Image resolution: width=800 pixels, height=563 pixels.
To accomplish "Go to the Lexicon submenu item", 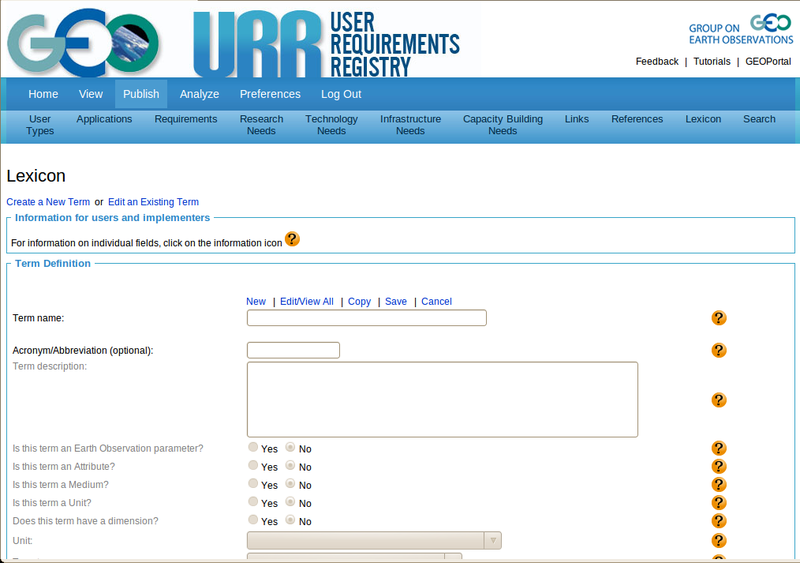I will tap(703, 119).
